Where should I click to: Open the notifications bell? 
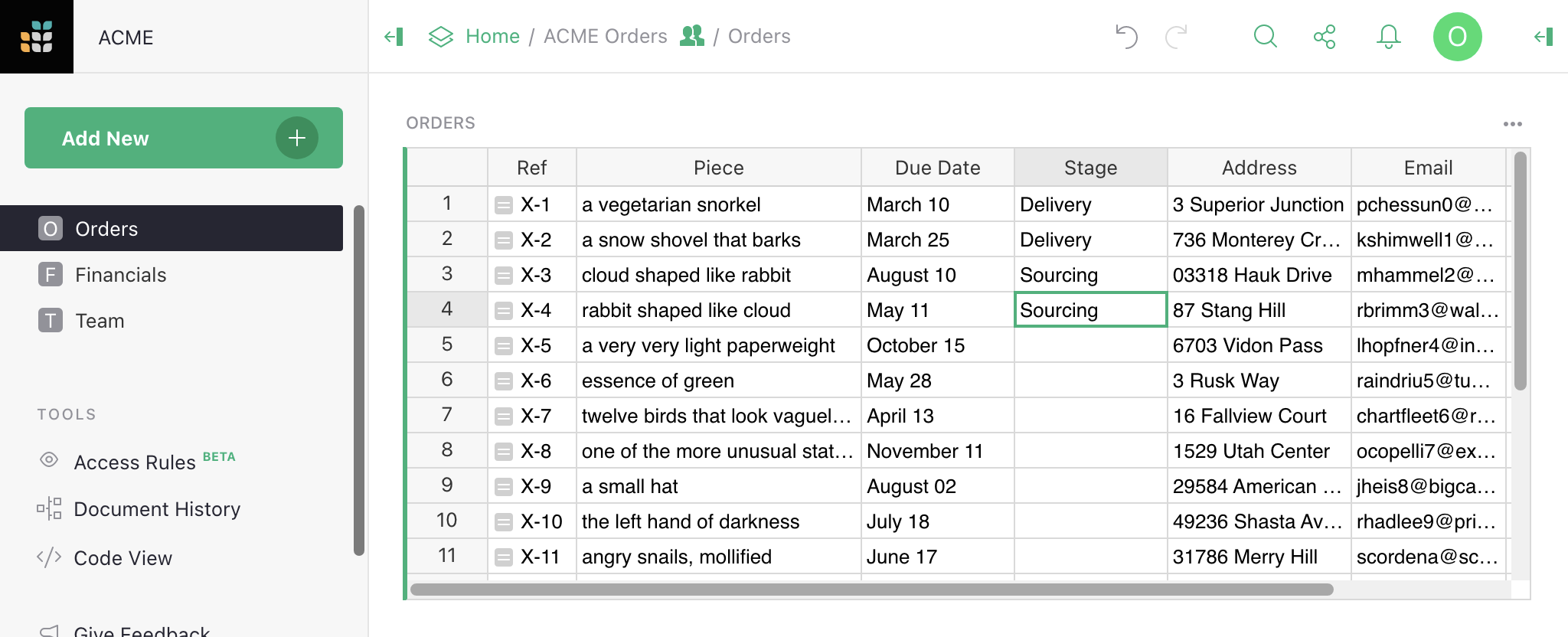tap(1388, 37)
